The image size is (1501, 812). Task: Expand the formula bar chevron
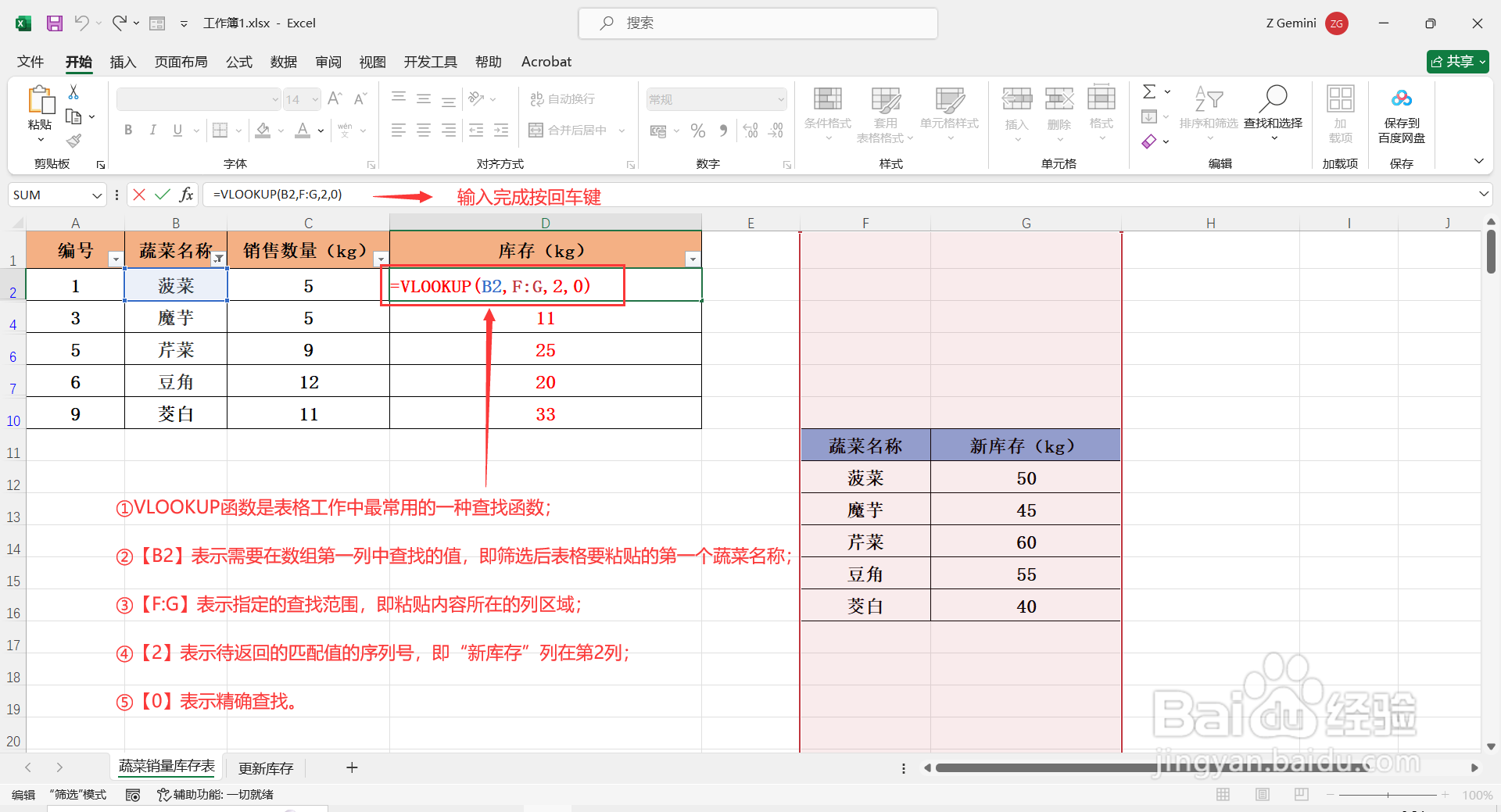point(1483,194)
